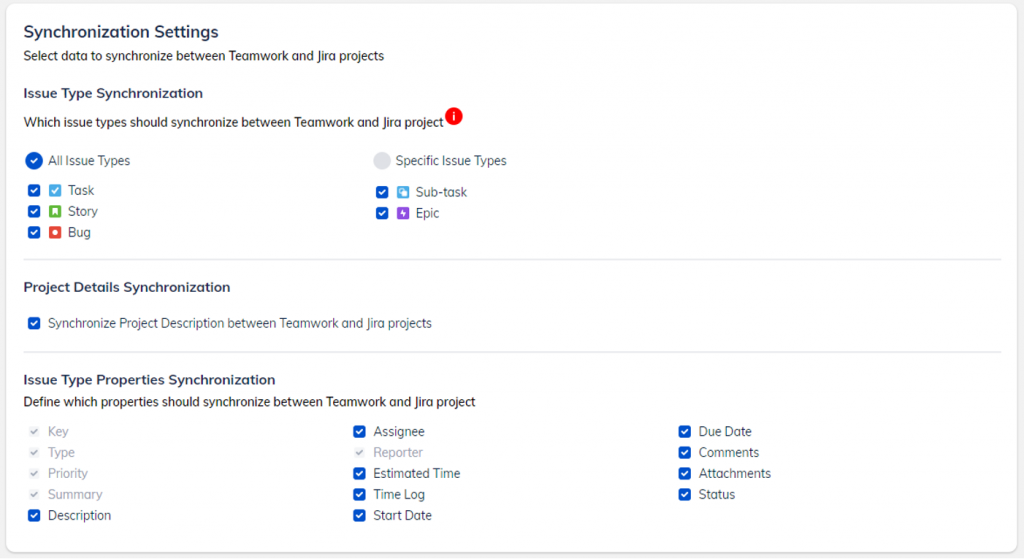The image size is (1024, 559).
Task: Click the green Story issue type icon
Action: pyautogui.click(x=56, y=211)
